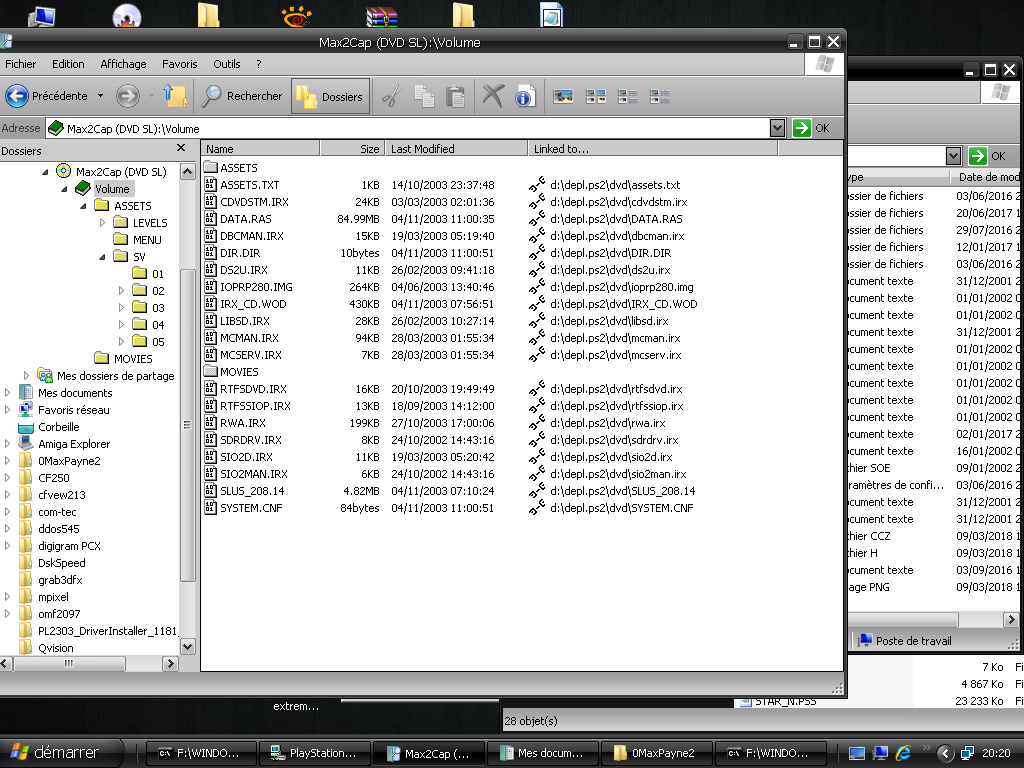The width and height of the screenshot is (1024, 768).
Task: Collapse the SV tree node
Action: (102, 257)
